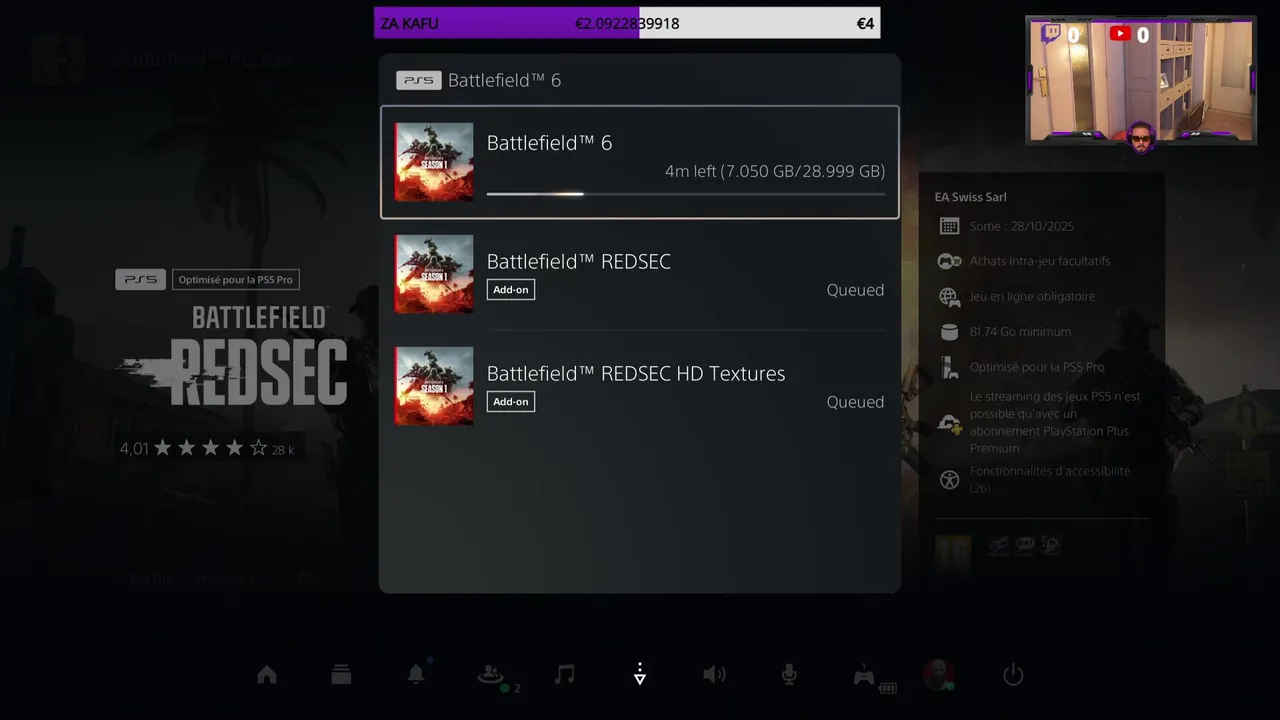Image resolution: width=1280 pixels, height=720 pixels.
Task: Click Queued status of Battlefield REDSEC
Action: (x=855, y=290)
